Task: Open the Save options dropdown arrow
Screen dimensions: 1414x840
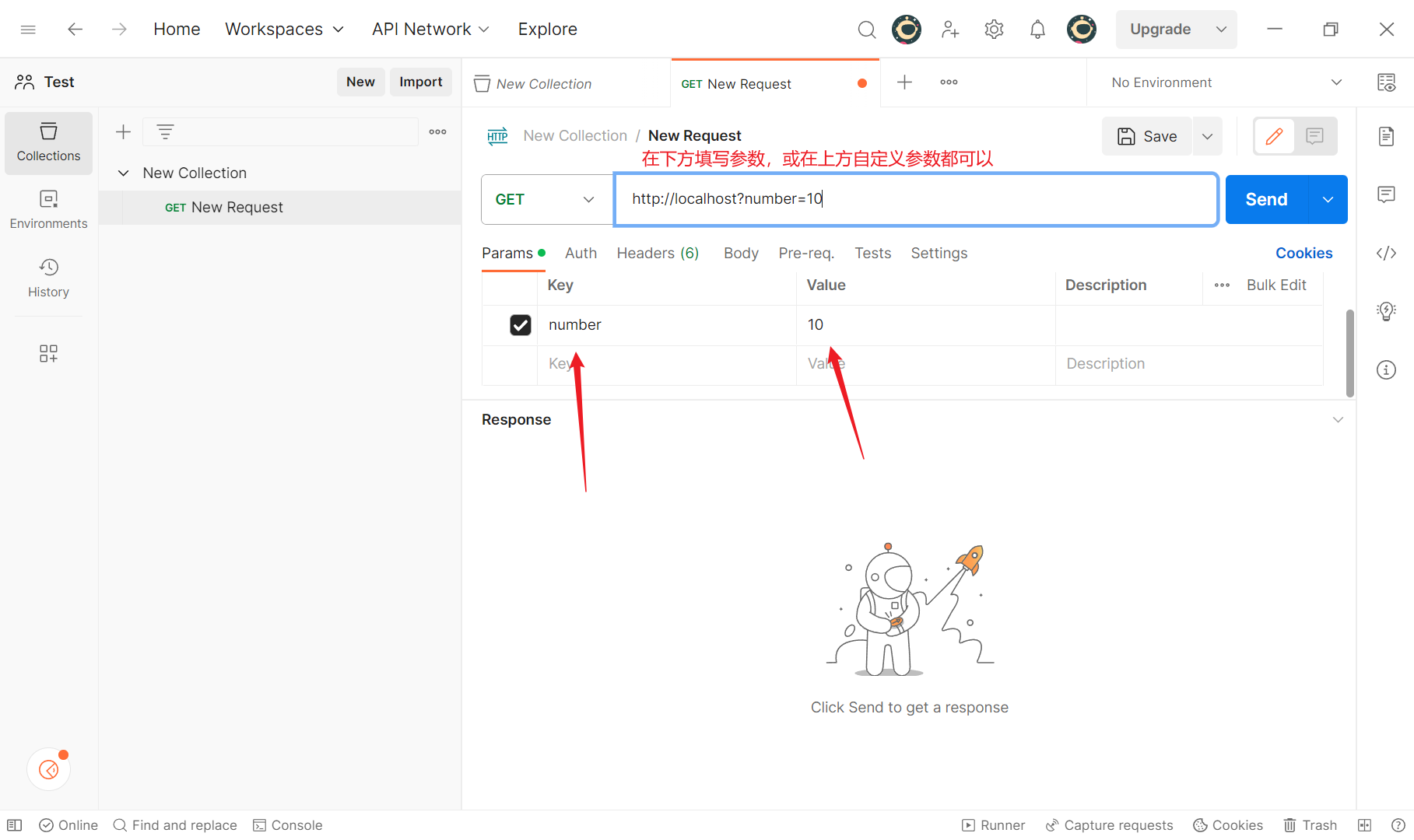Action: tap(1208, 137)
